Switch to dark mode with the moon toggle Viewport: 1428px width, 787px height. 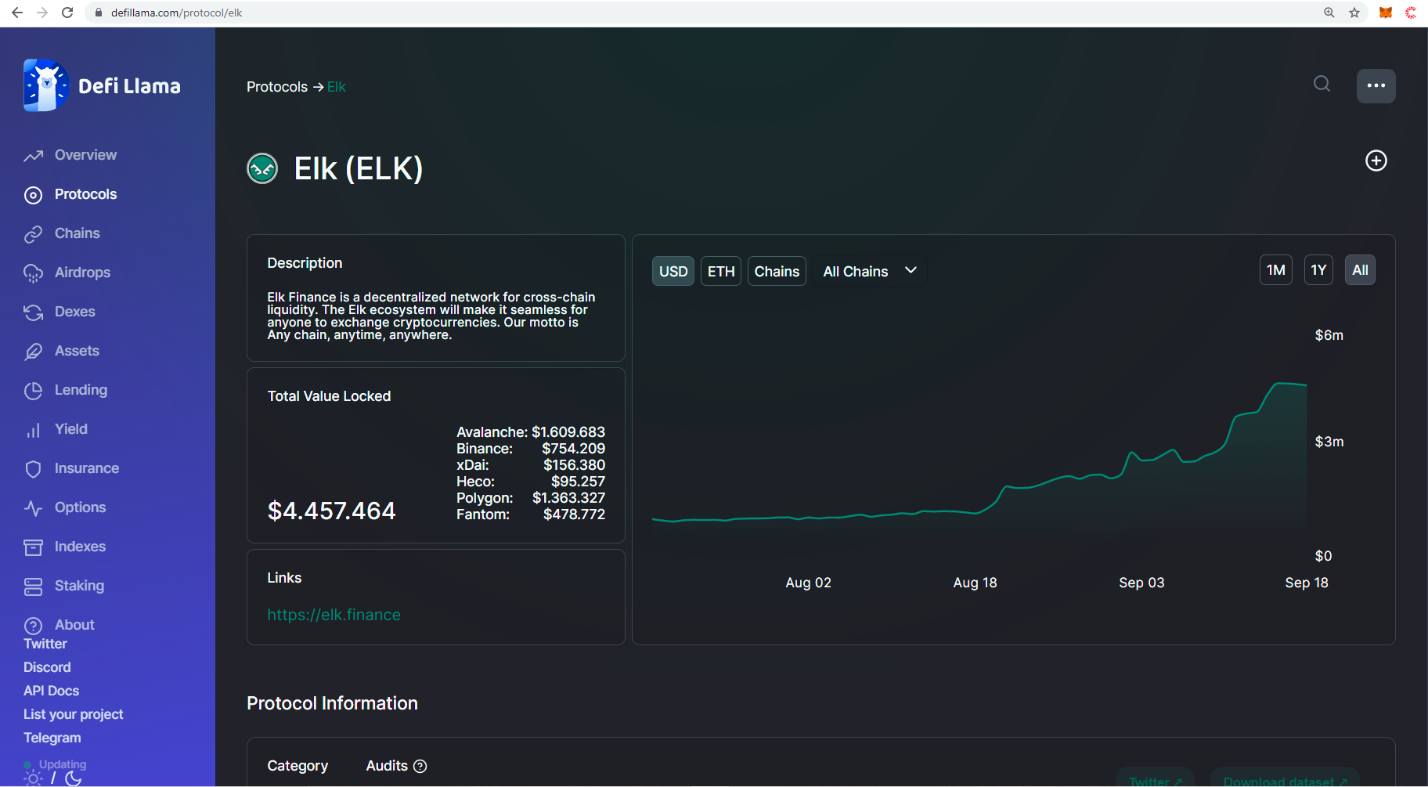pos(73,779)
